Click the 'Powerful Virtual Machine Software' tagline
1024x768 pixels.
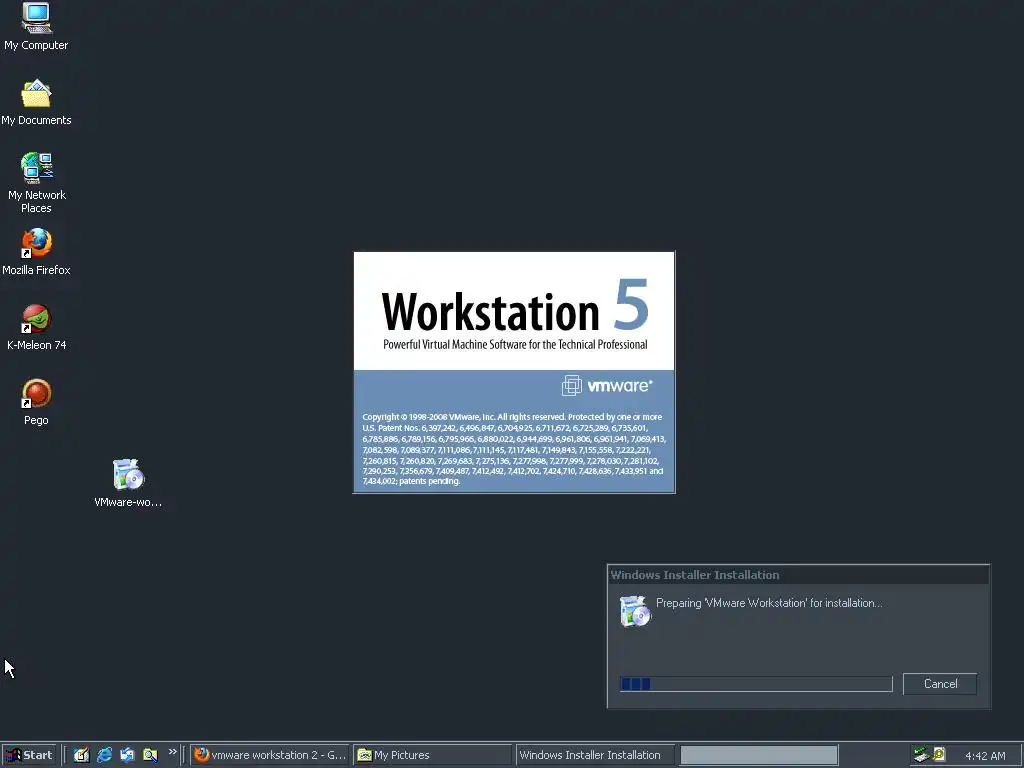515,344
